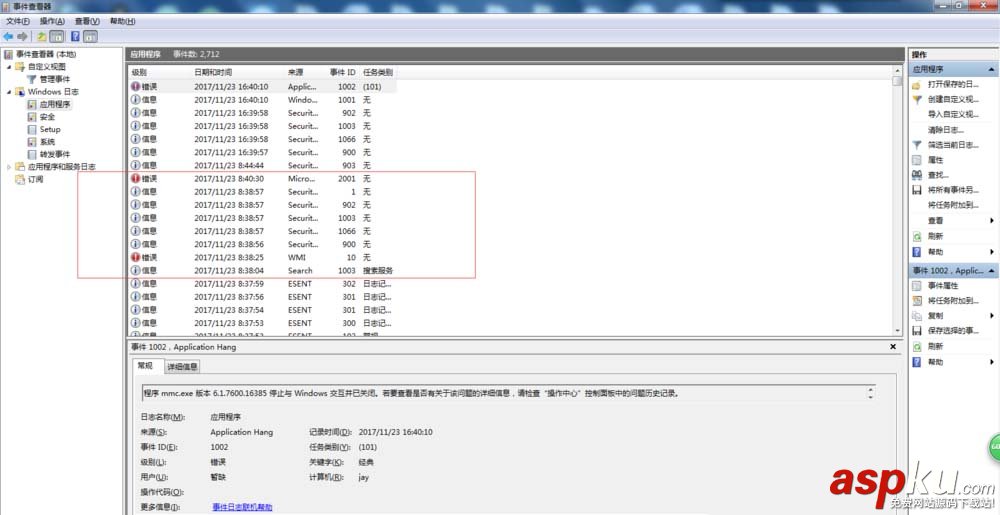
Task: Close the event 1002 details pane
Action: (x=893, y=347)
